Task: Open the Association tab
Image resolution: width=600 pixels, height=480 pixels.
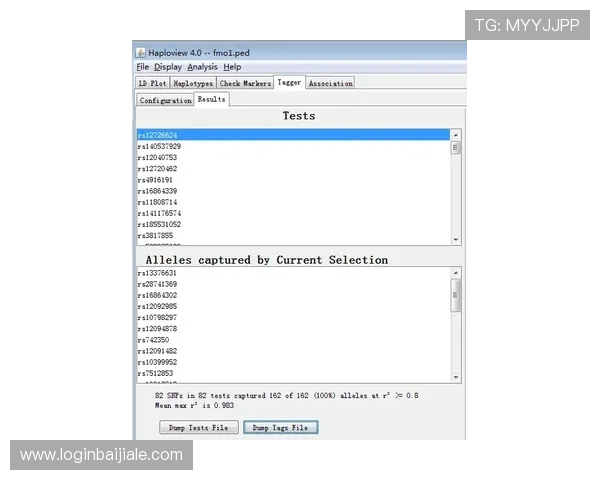Action: (330, 84)
